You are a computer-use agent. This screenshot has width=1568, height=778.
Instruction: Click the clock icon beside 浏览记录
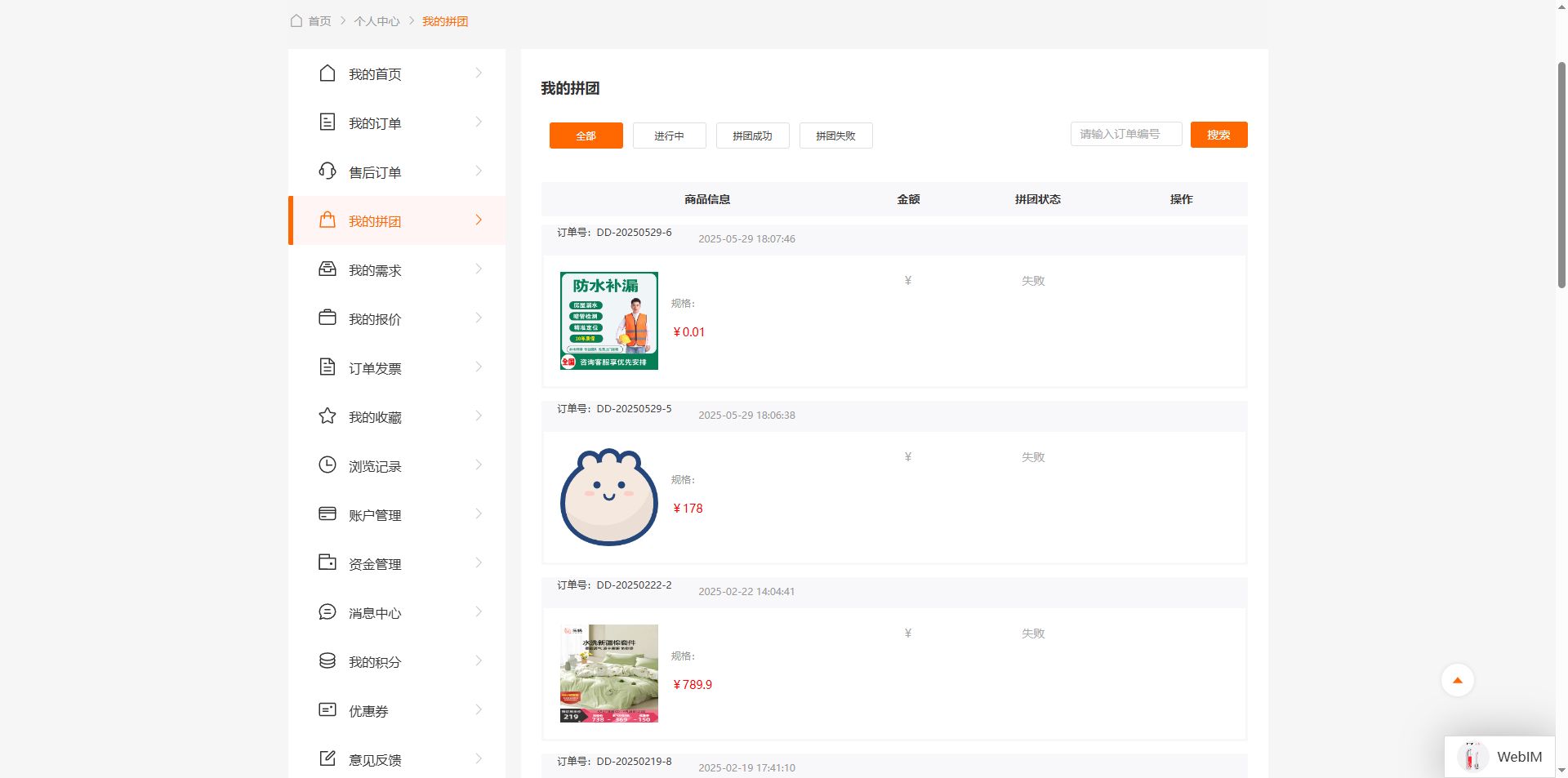pyautogui.click(x=327, y=465)
